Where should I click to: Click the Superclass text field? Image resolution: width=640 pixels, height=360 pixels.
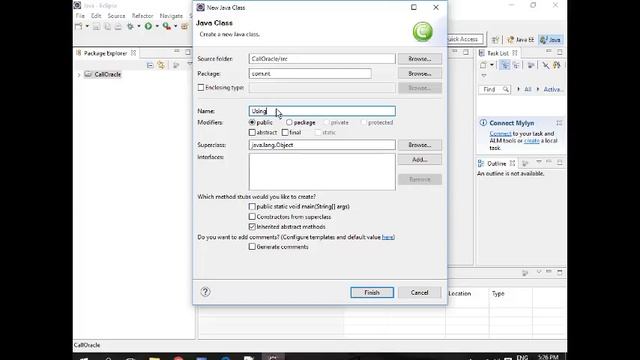coord(322,145)
